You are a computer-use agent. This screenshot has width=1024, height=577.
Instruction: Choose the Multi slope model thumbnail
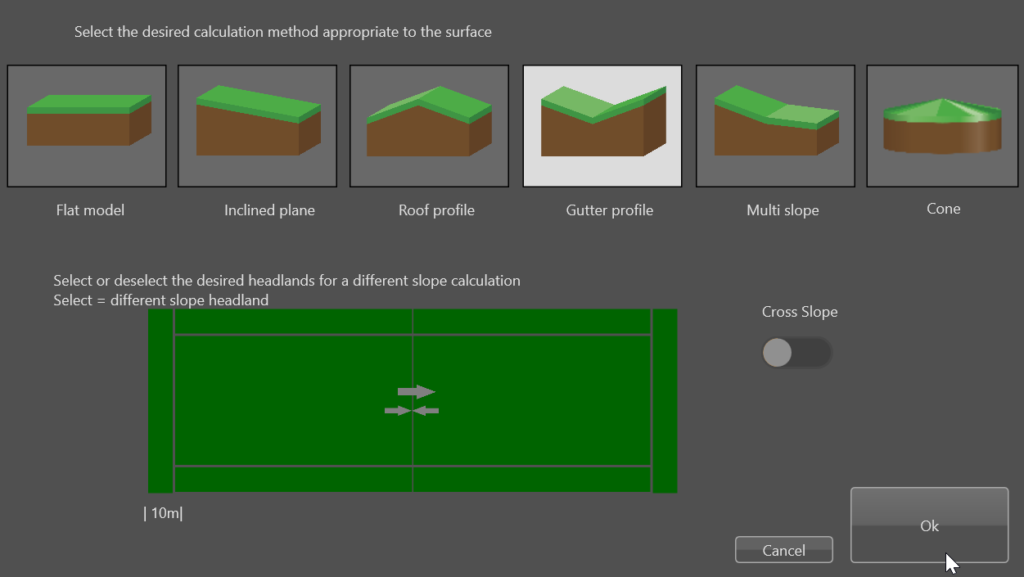click(x=775, y=126)
